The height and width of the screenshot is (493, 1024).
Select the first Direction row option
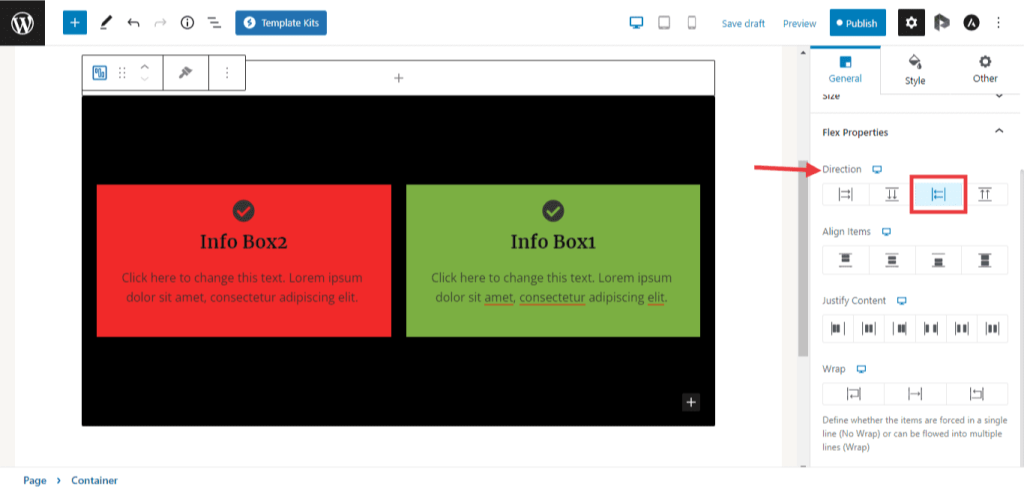tap(845, 194)
